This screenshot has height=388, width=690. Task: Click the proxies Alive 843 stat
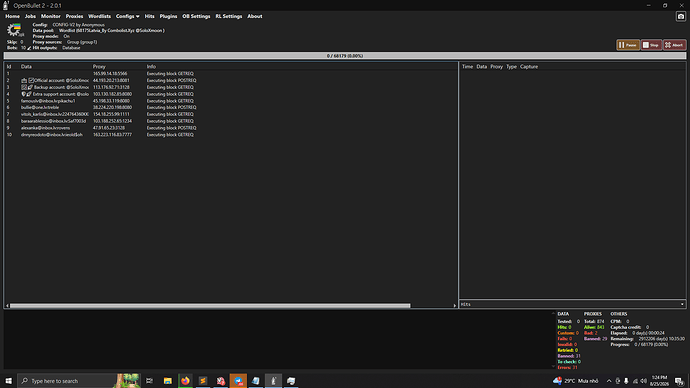(x=594, y=327)
